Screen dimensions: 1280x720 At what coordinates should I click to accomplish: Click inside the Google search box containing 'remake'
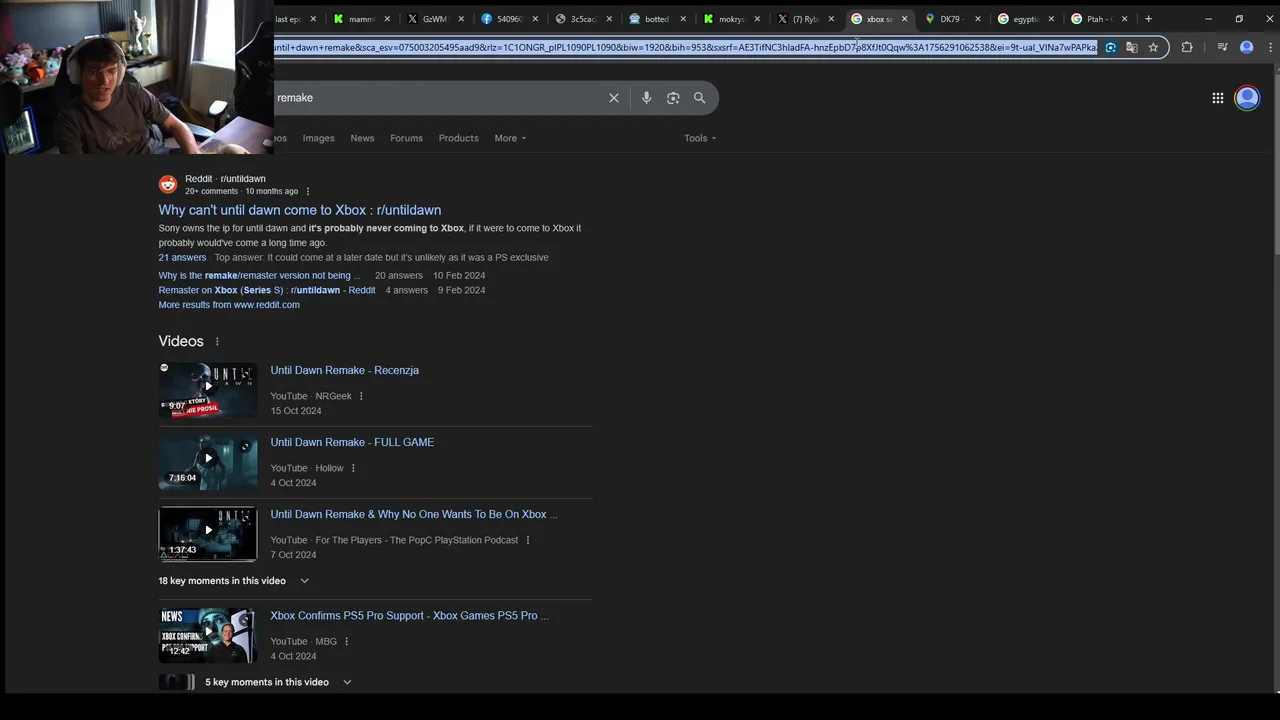440,98
